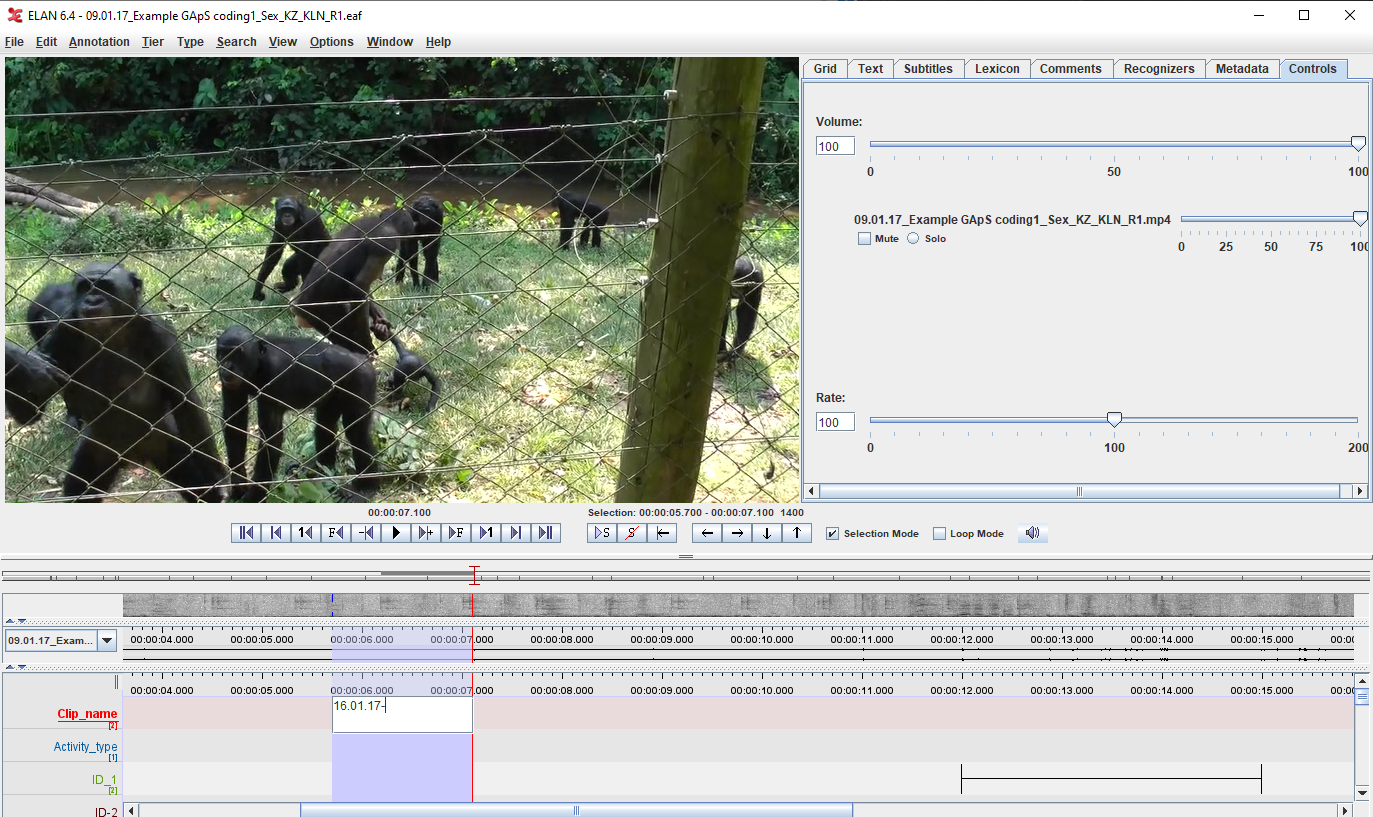Select the Solo radio button

(913, 239)
